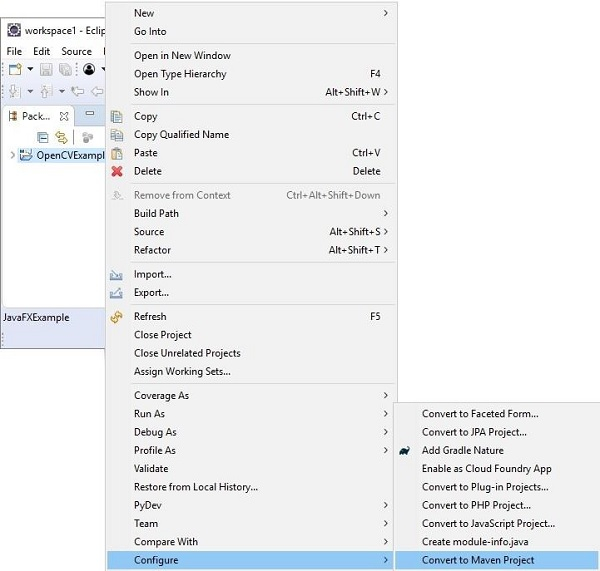Open the Next Annotation dropdown arrow
600x571 pixels.
(30, 92)
